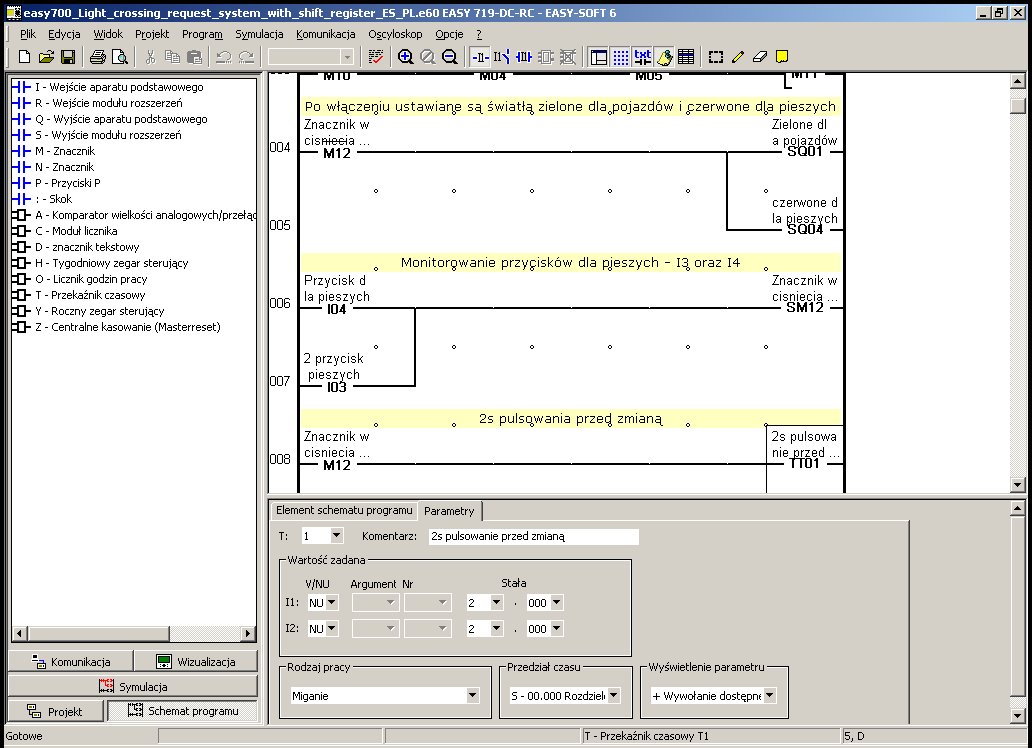The height and width of the screenshot is (748, 1032).
Task: Open the Wyświetlenie parametru dropdown
Action: [x=769, y=695]
